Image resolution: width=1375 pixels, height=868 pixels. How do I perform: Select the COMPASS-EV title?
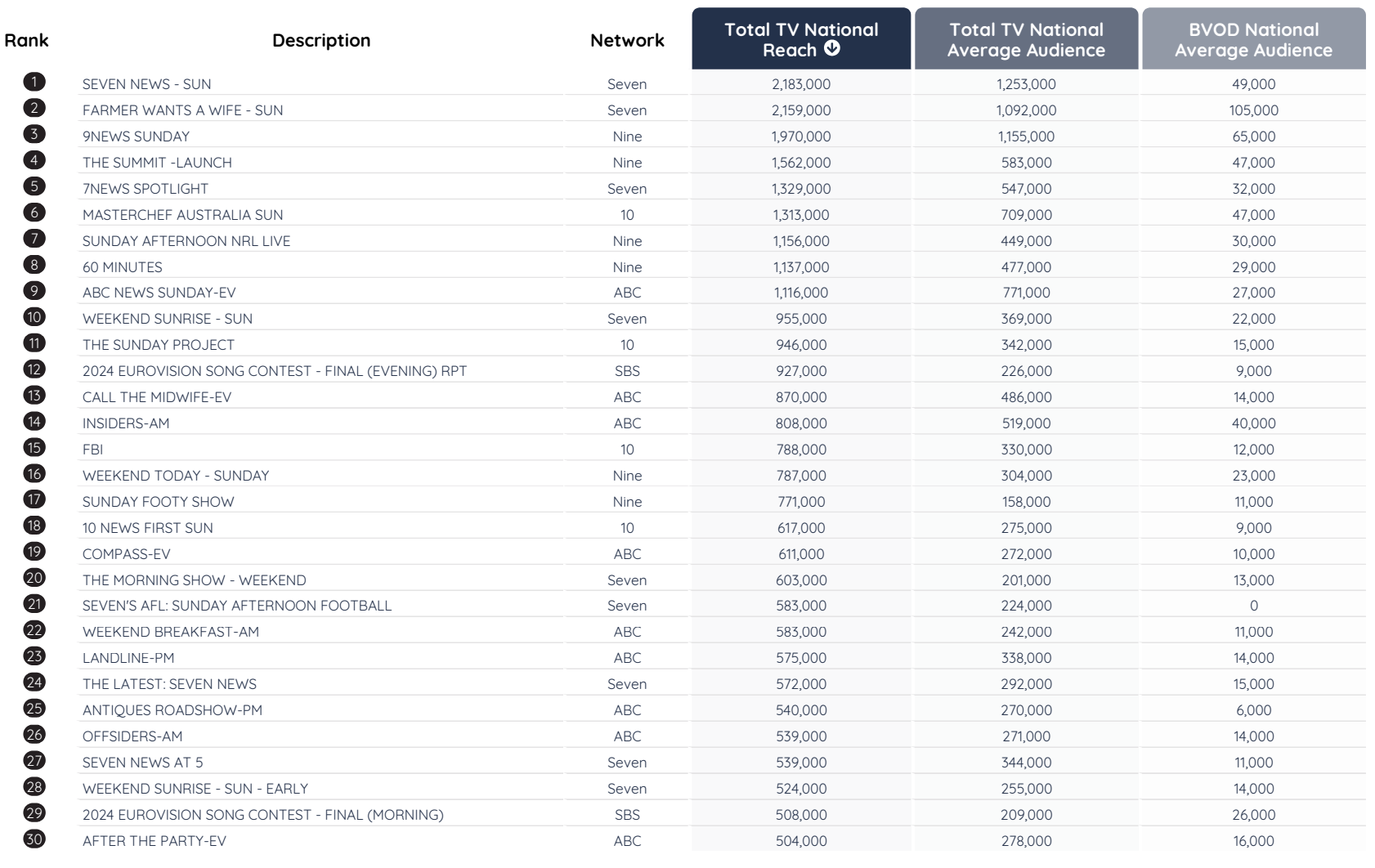pyautogui.click(x=127, y=554)
